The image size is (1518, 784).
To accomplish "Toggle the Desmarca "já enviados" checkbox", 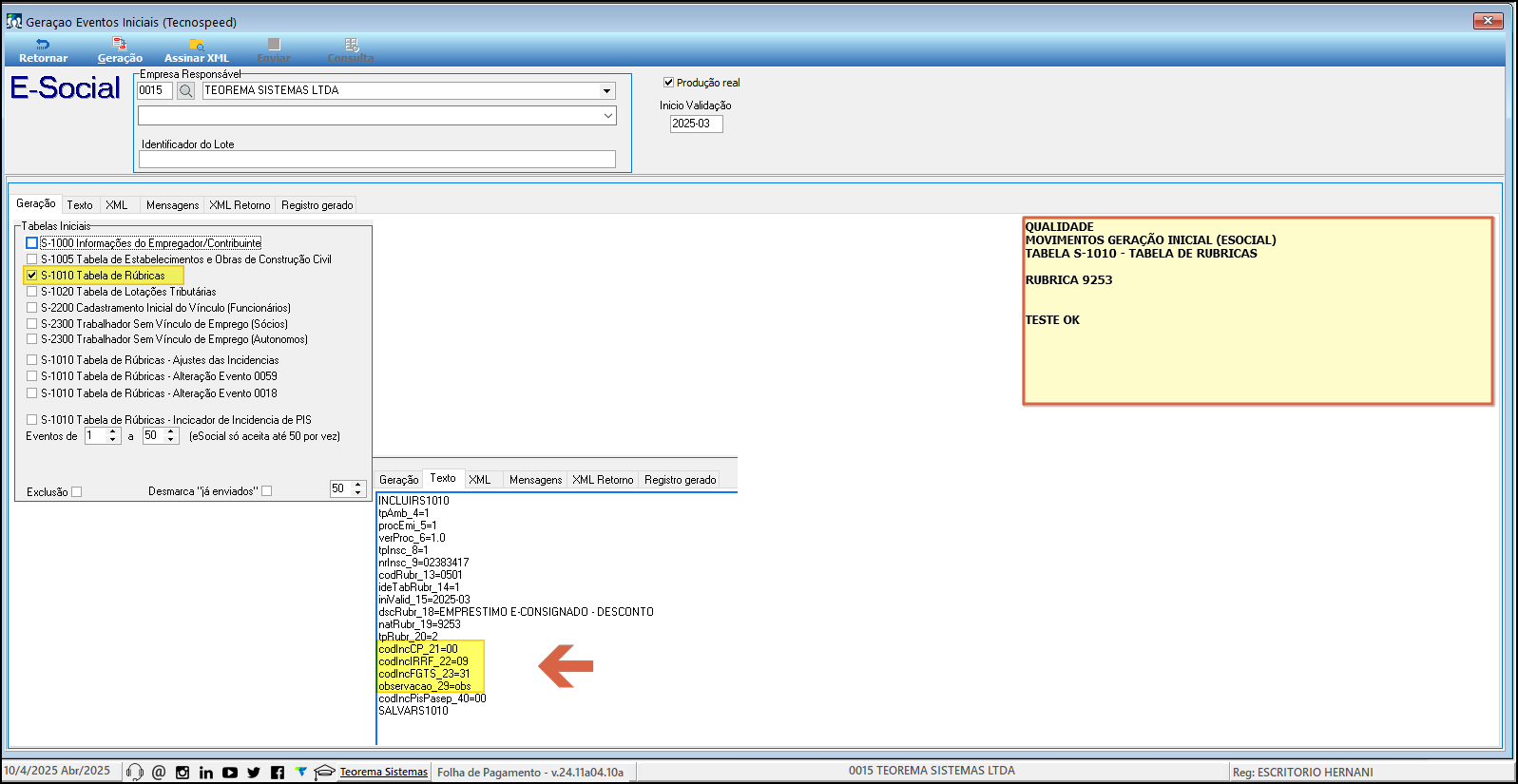I will (267, 491).
